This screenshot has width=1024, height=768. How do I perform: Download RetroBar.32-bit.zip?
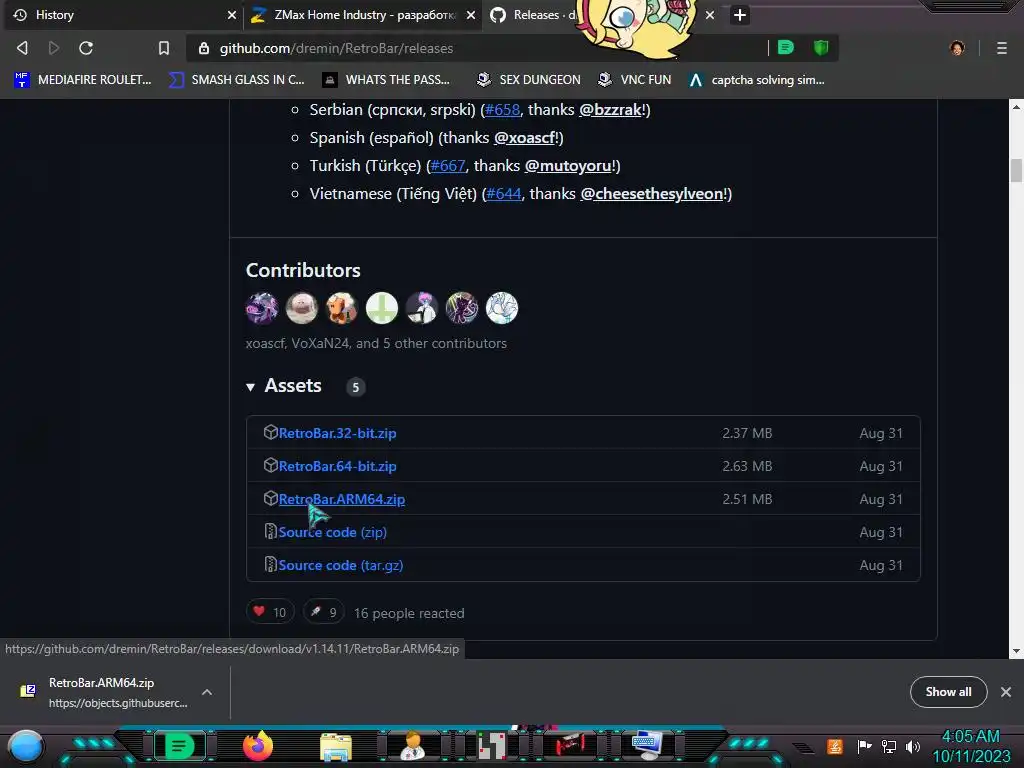click(337, 433)
